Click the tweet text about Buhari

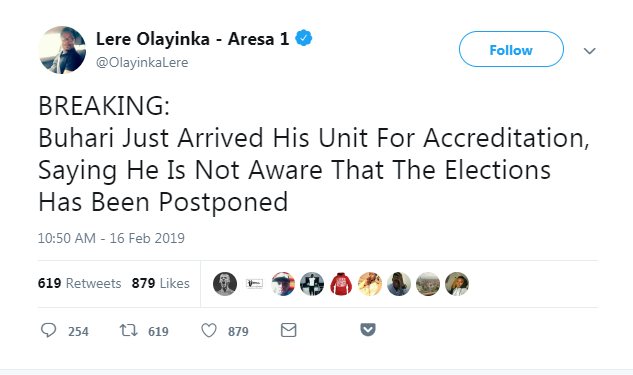314,154
